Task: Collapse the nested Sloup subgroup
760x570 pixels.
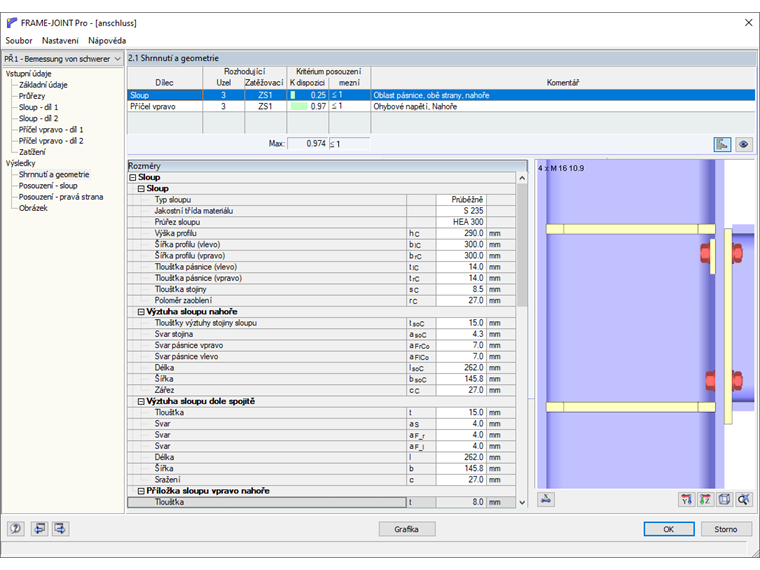Action: click(x=141, y=189)
